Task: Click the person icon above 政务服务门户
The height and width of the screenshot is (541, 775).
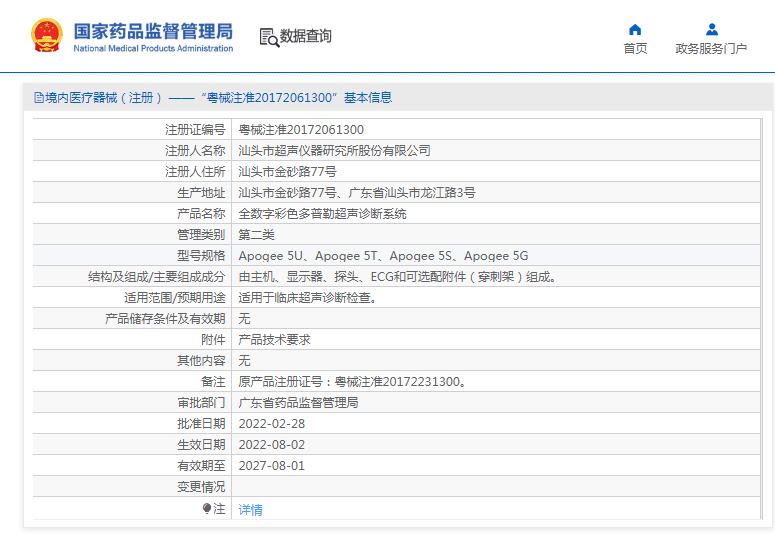Action: [x=711, y=29]
